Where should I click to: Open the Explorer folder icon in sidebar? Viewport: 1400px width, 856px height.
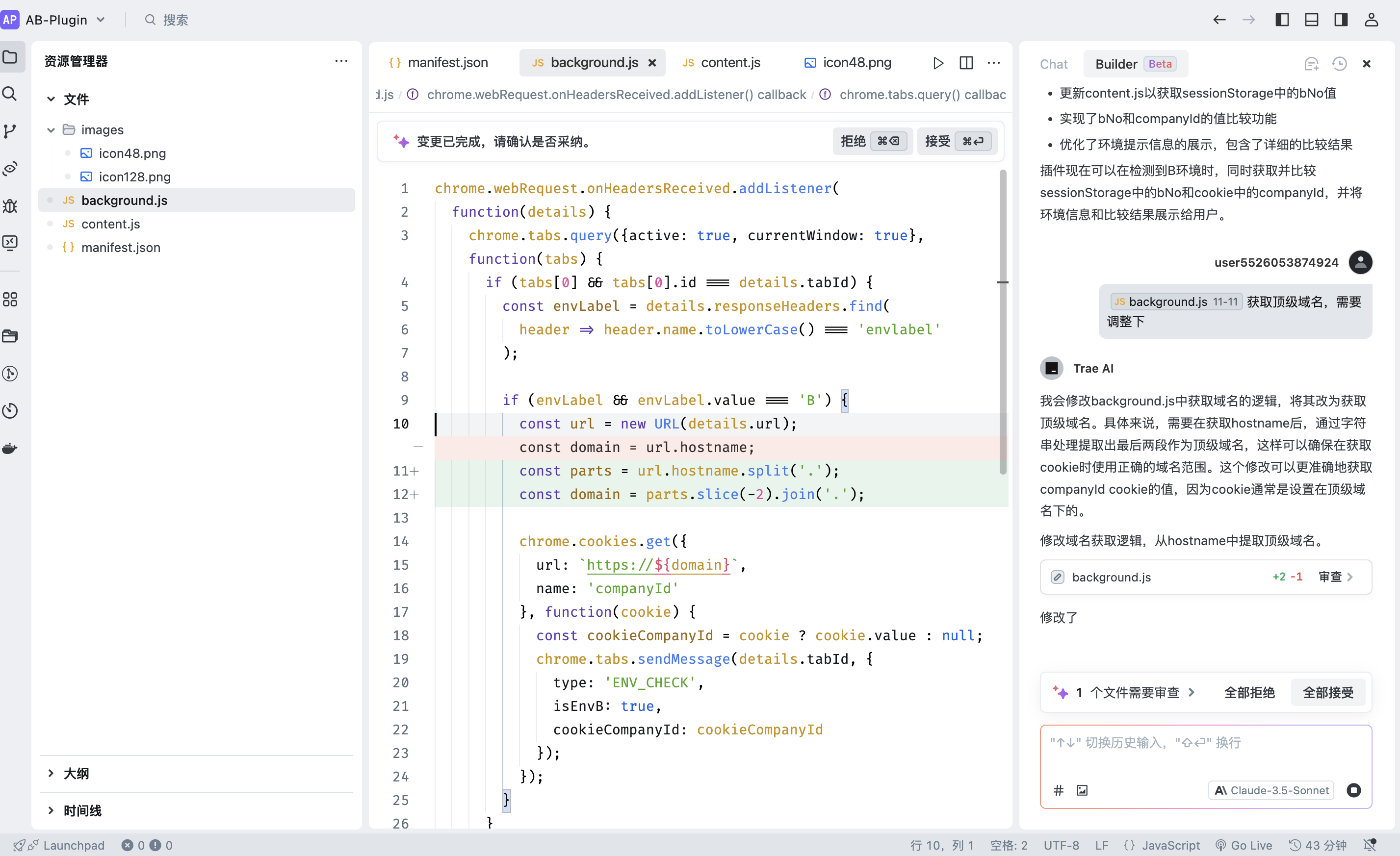[x=10, y=57]
